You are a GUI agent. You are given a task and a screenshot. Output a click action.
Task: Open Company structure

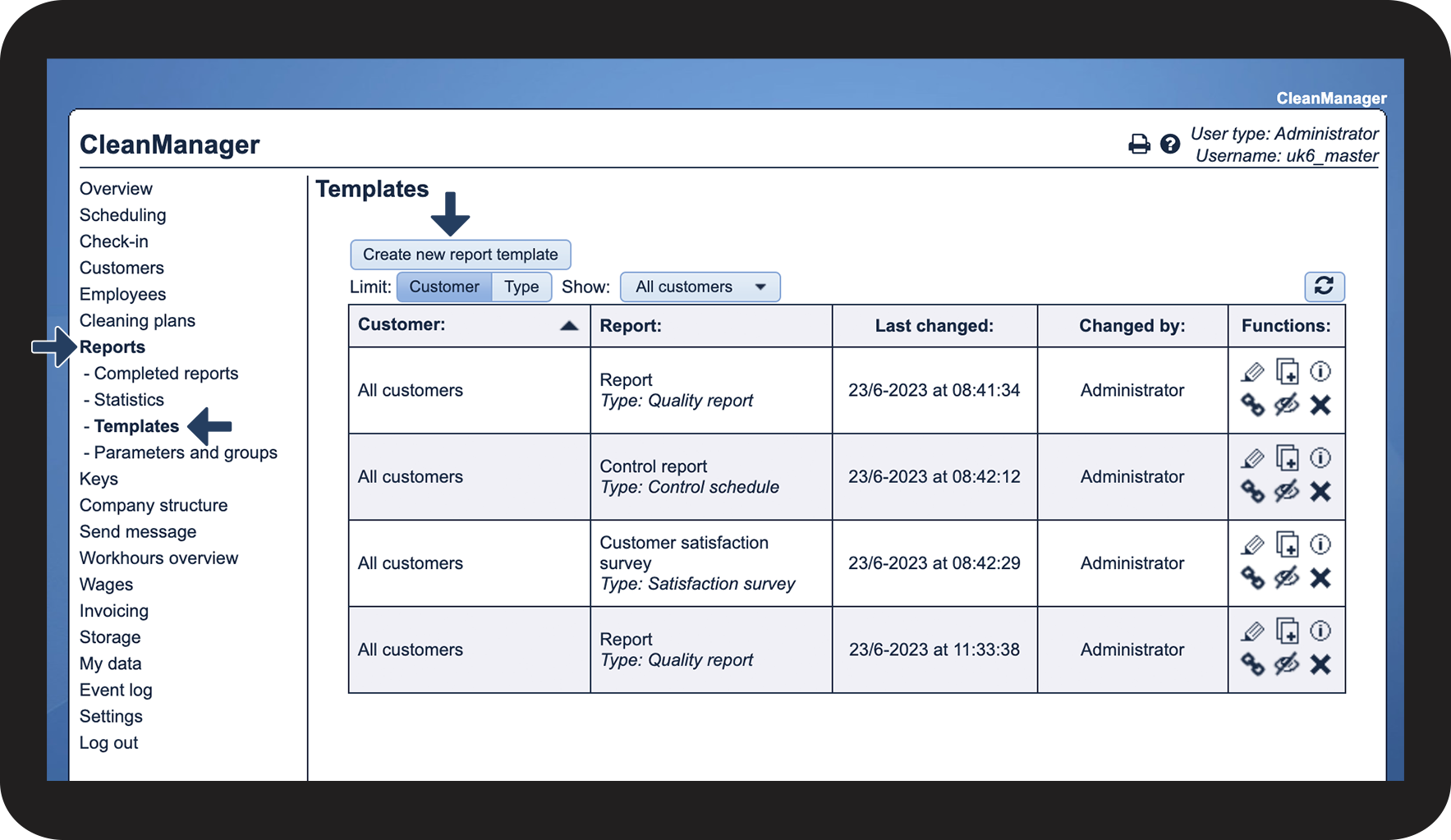154,505
